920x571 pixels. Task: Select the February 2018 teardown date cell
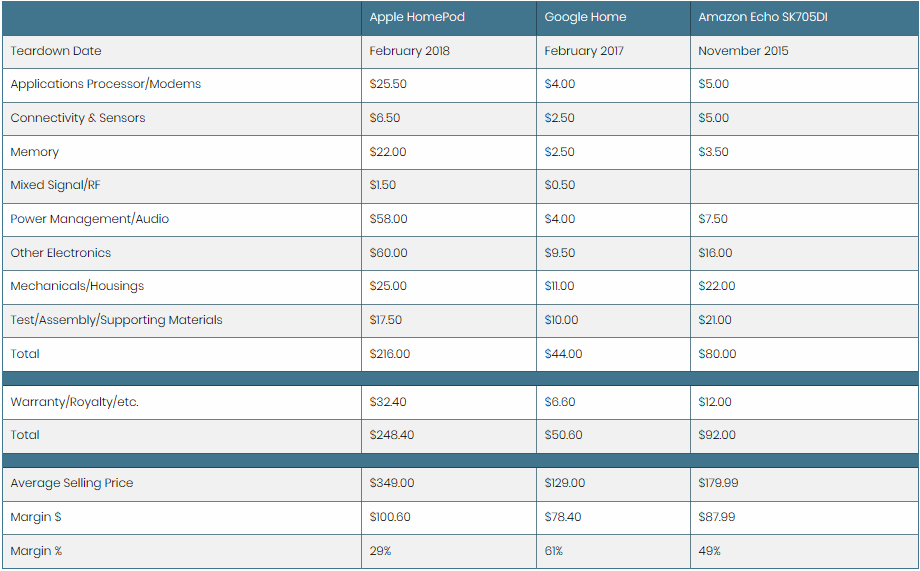point(410,51)
